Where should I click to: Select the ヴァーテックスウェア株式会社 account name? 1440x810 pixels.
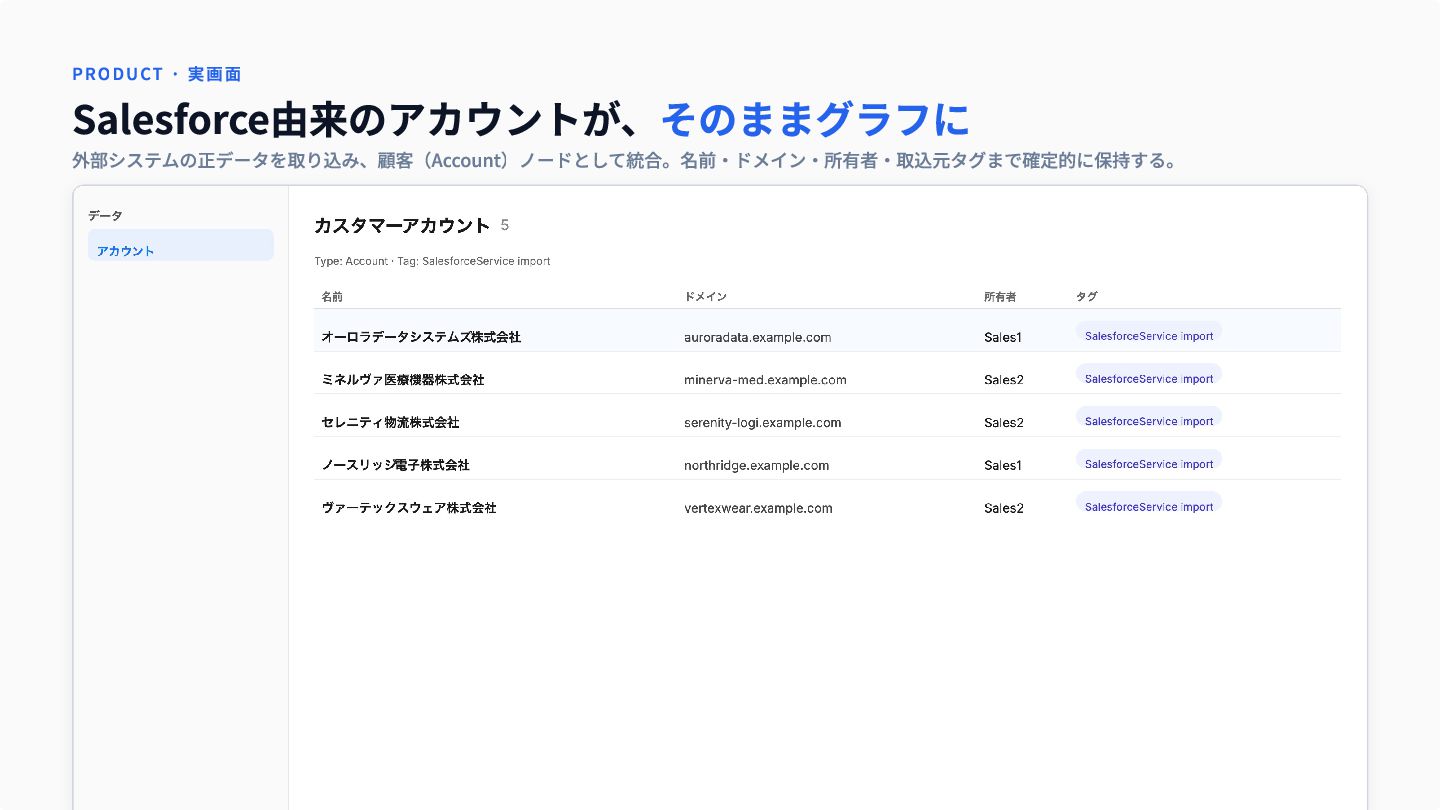click(x=409, y=508)
